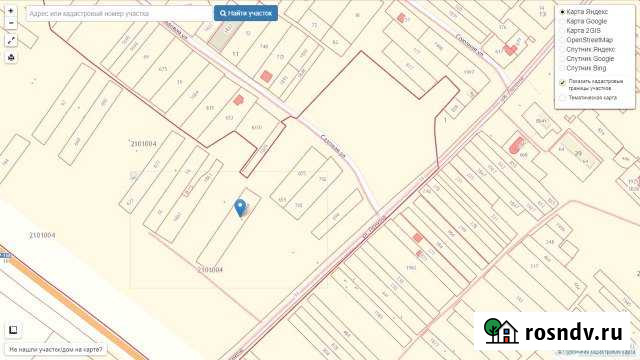
Task: Open the 'Не нашли участок/дом на карте?' link
Action: coord(56,350)
